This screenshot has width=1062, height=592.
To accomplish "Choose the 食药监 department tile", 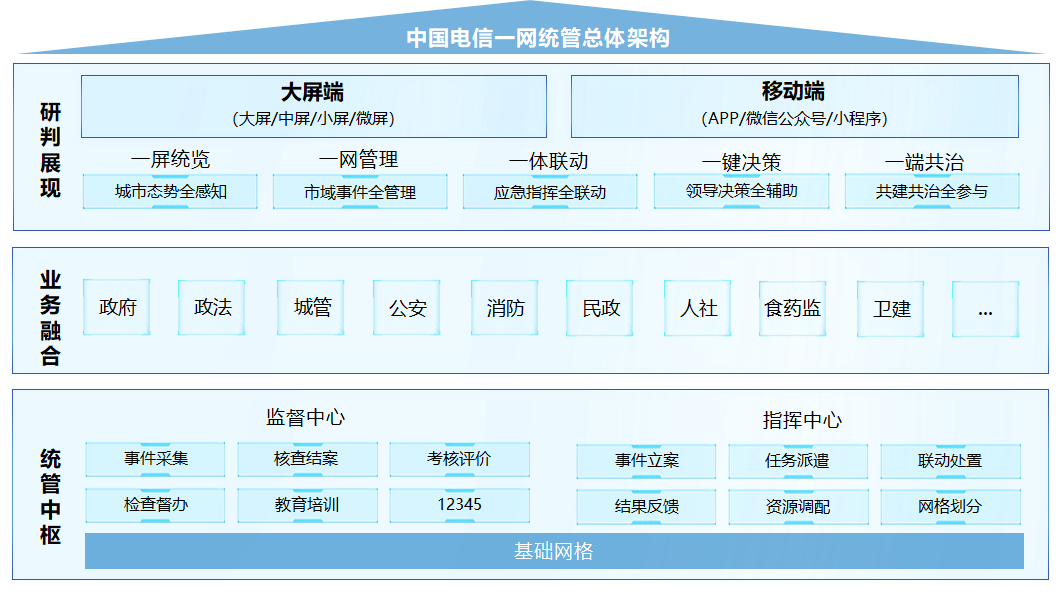I will (792, 308).
